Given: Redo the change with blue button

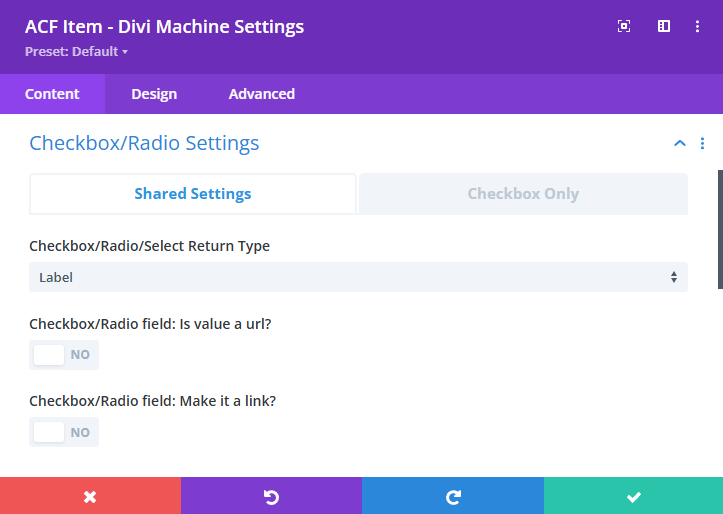Looking at the screenshot, I should pos(453,496).
